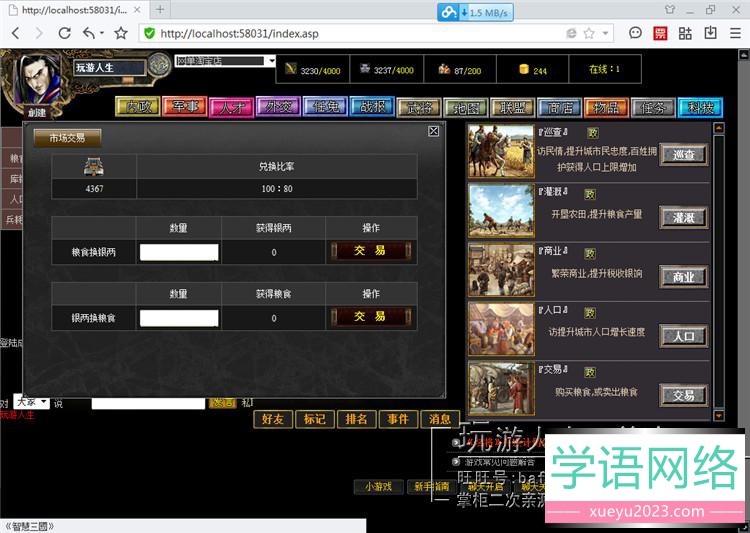
Task: Open the 内政 internal affairs tab
Action: click(x=137, y=107)
